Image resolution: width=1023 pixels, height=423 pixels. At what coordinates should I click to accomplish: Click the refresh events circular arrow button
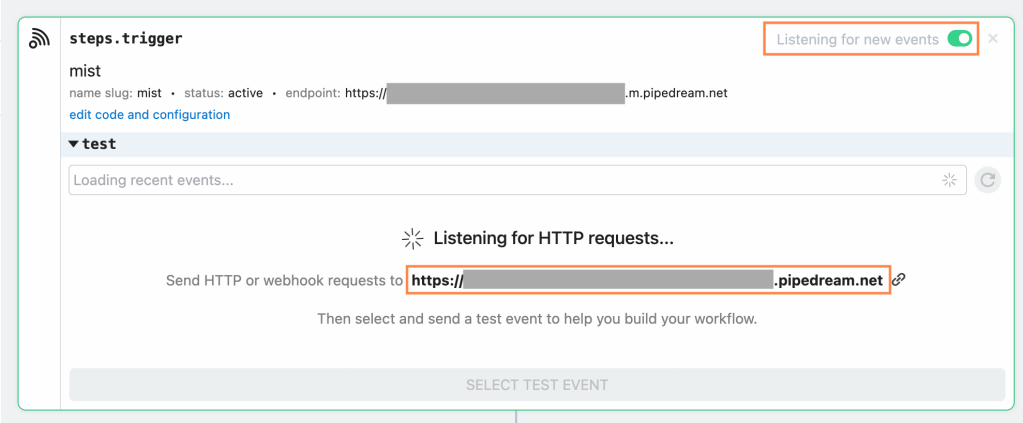tap(987, 180)
